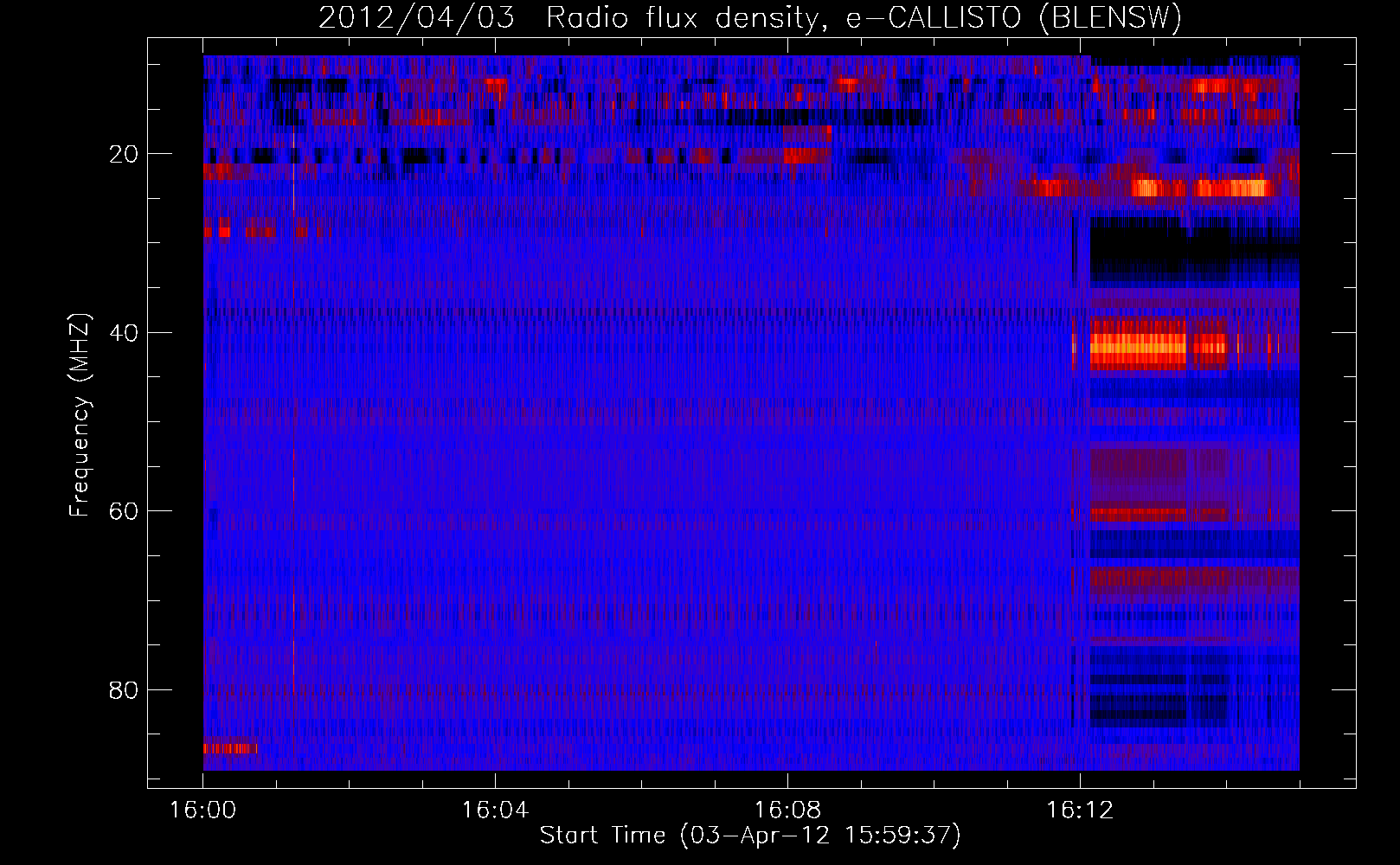Click the 'Start Time (03-Apr-12 15:59:37)' label
The image size is (1400, 865).
[750, 836]
